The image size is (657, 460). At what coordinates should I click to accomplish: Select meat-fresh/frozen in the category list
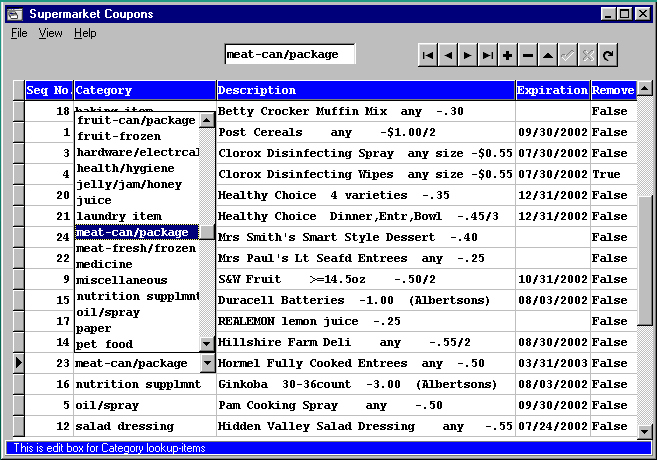[137, 248]
